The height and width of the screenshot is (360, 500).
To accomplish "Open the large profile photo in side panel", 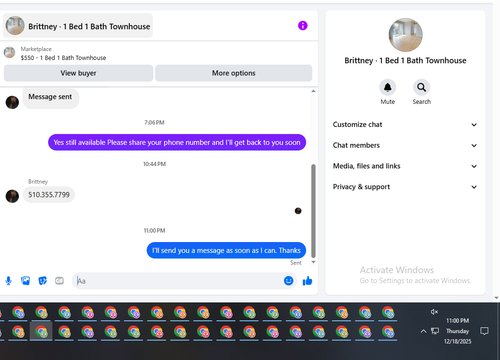I will click(405, 35).
